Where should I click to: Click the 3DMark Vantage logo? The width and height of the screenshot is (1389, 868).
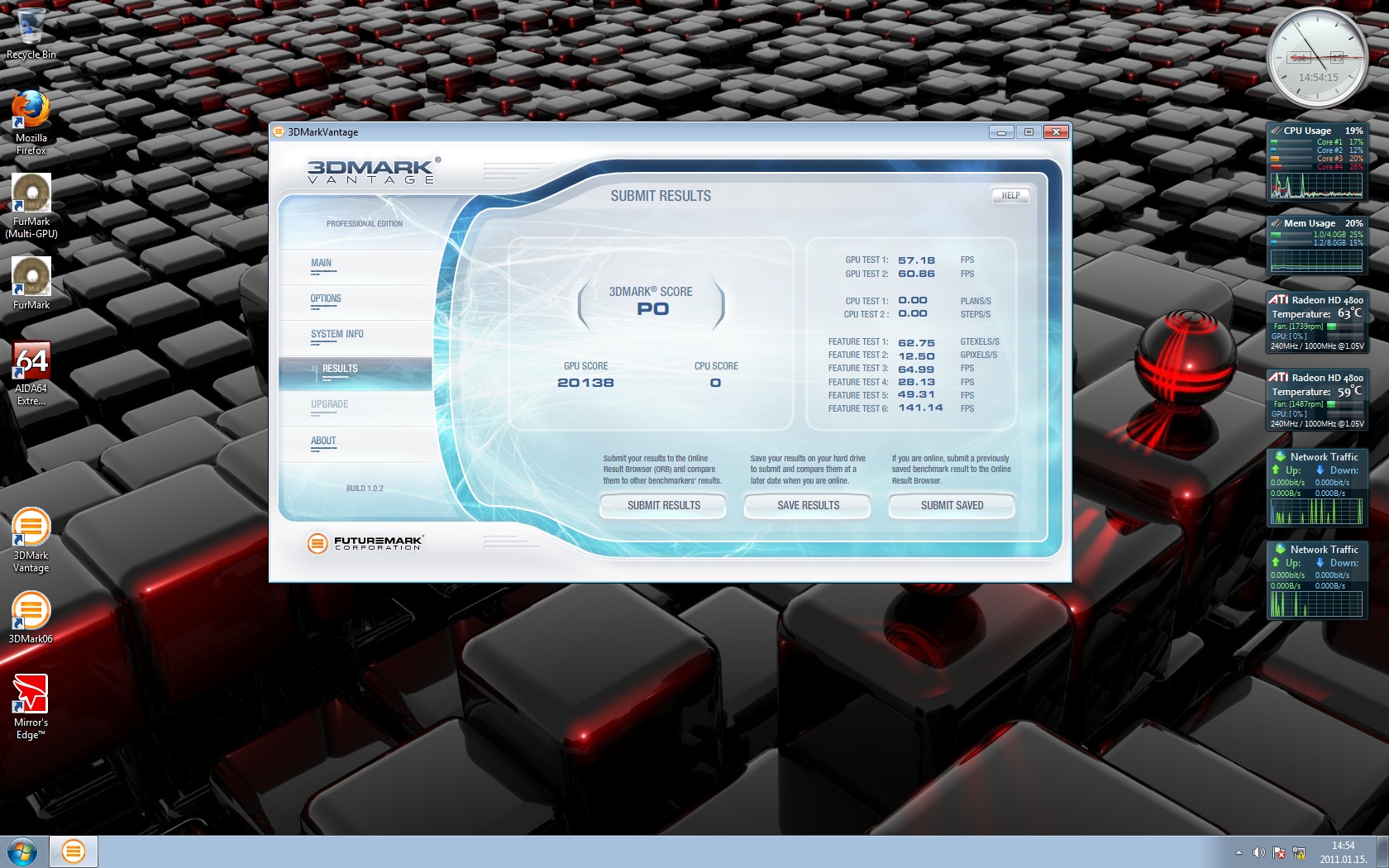point(373,170)
